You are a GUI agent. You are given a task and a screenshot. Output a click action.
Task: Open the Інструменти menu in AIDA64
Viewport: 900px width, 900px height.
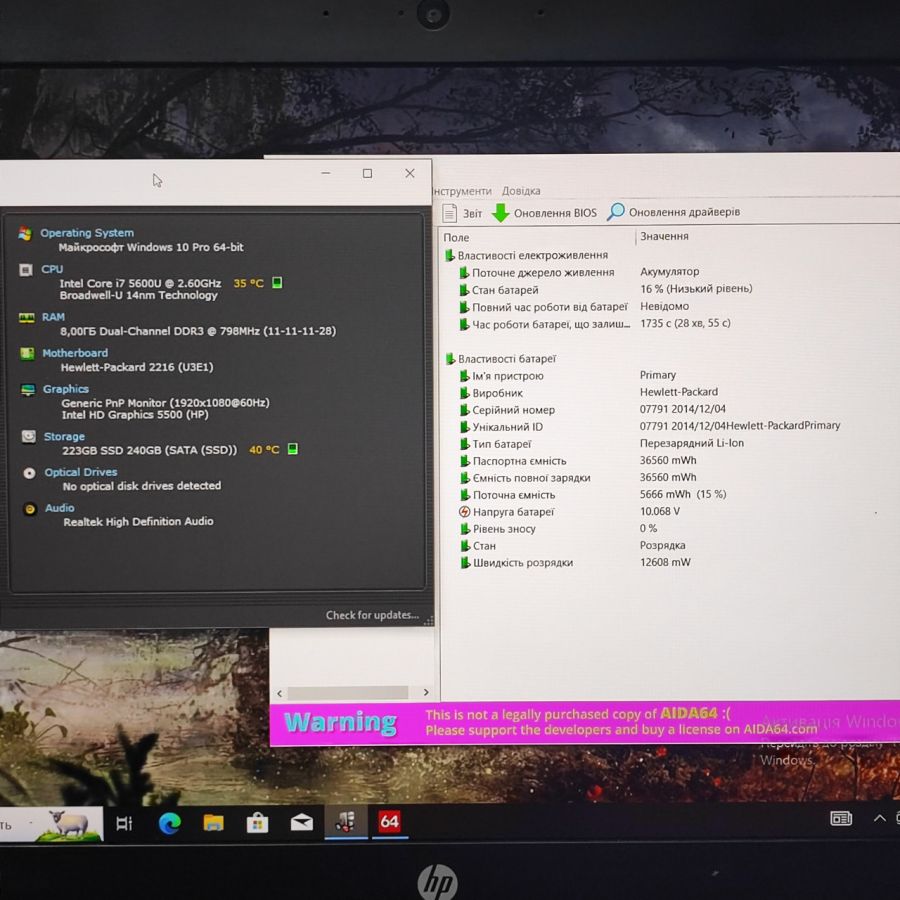pos(463,191)
